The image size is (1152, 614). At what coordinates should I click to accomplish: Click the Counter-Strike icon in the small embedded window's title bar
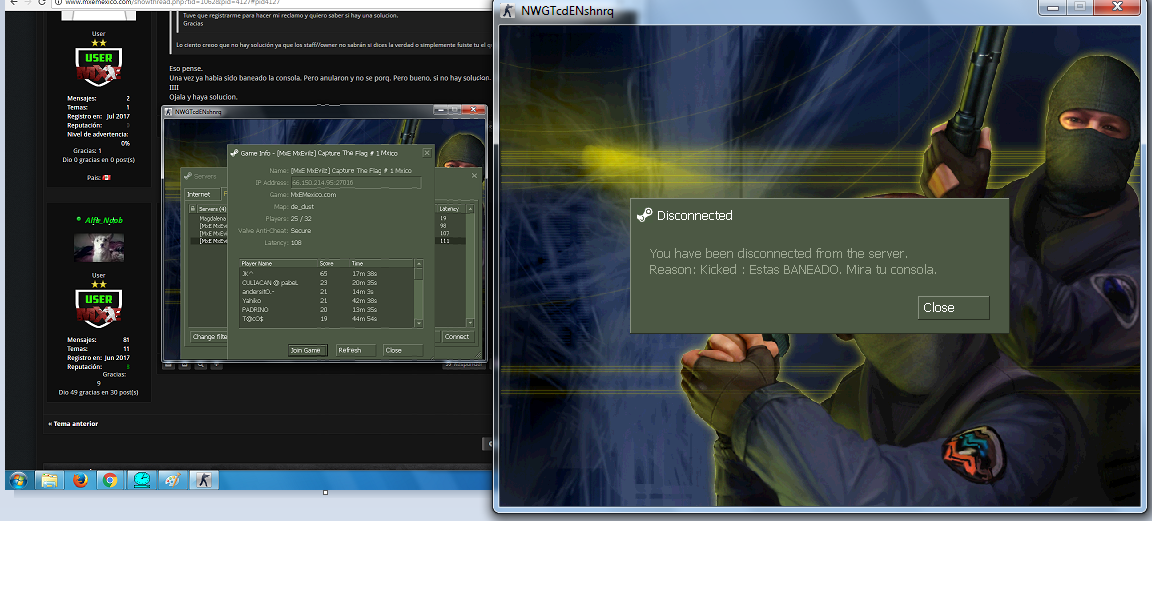169,112
